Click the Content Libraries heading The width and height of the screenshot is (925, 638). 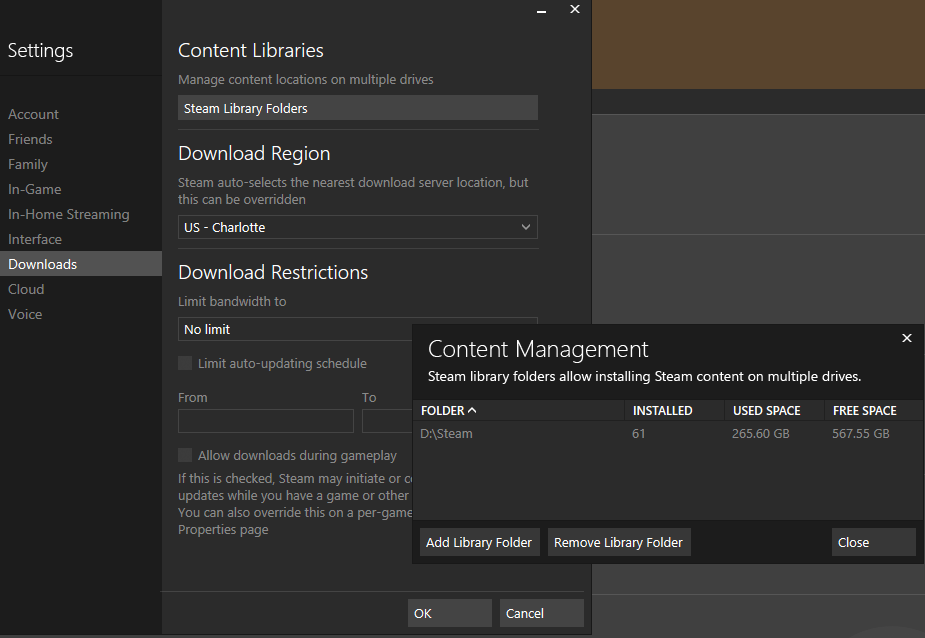251,51
